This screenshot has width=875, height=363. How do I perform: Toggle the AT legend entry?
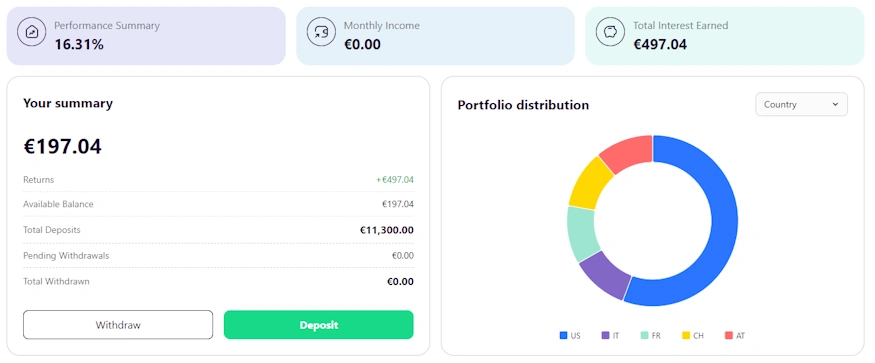pyautogui.click(x=735, y=336)
